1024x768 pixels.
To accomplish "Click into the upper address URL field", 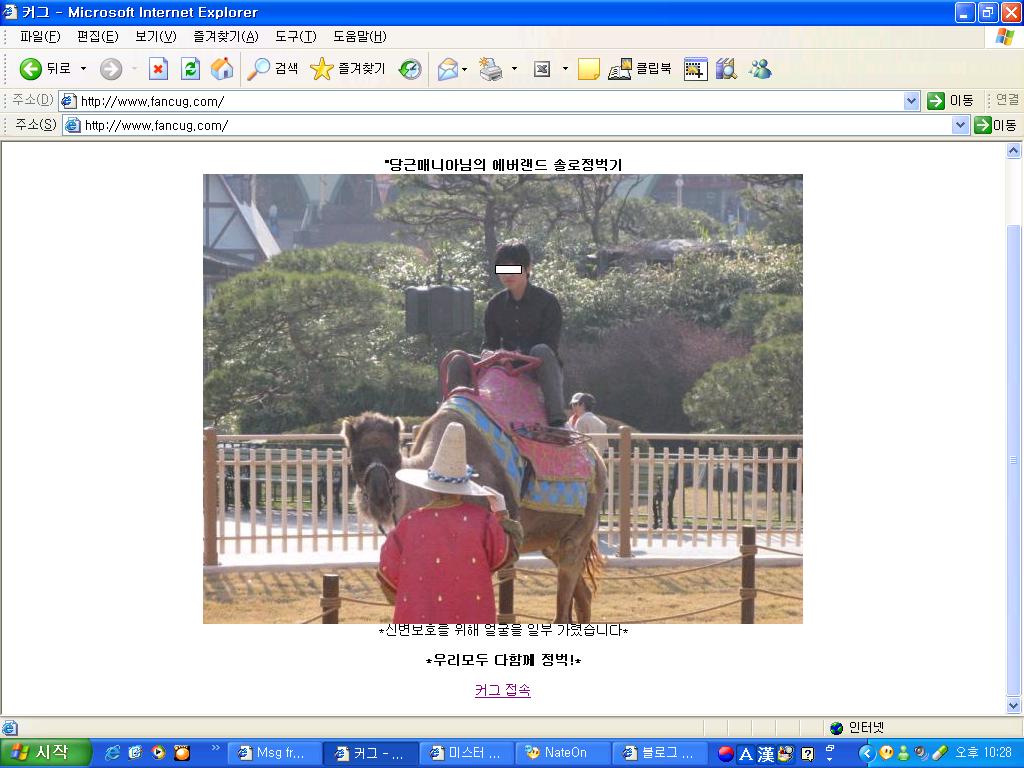I will click(x=490, y=101).
